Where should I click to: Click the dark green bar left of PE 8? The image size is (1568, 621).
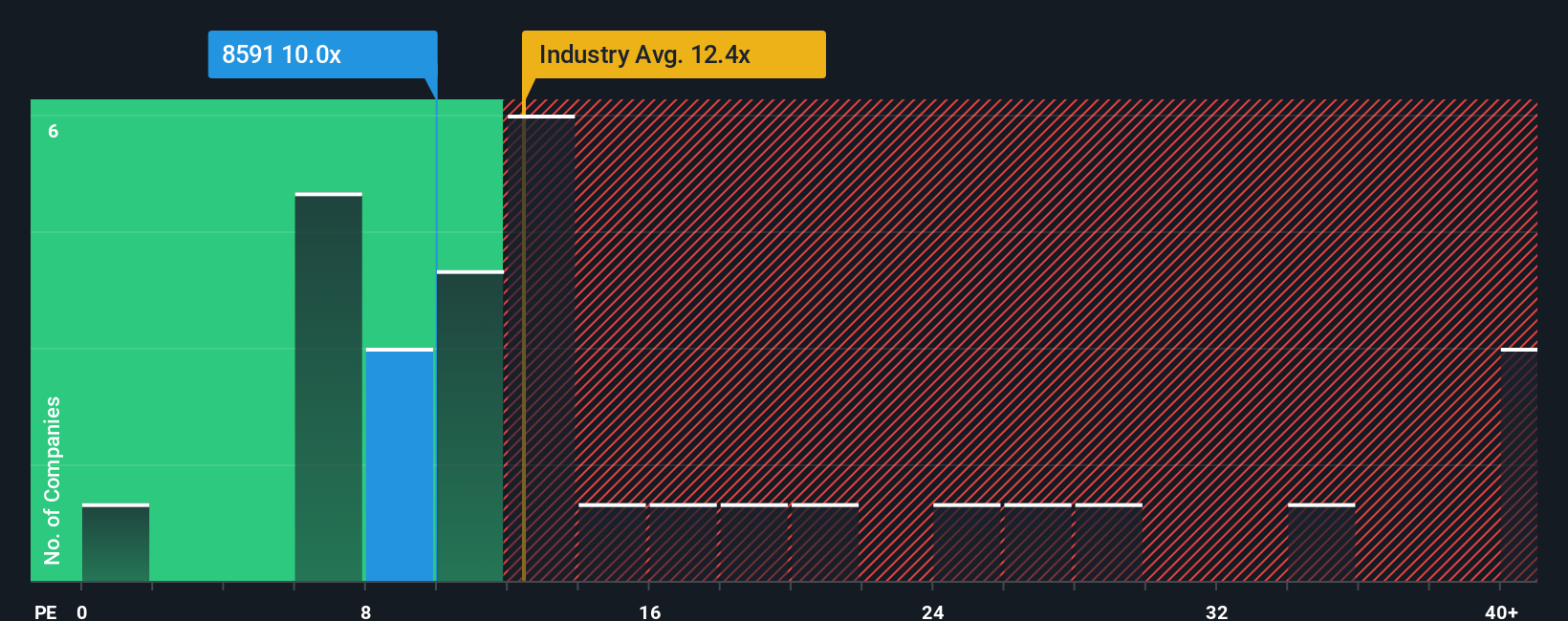329,388
